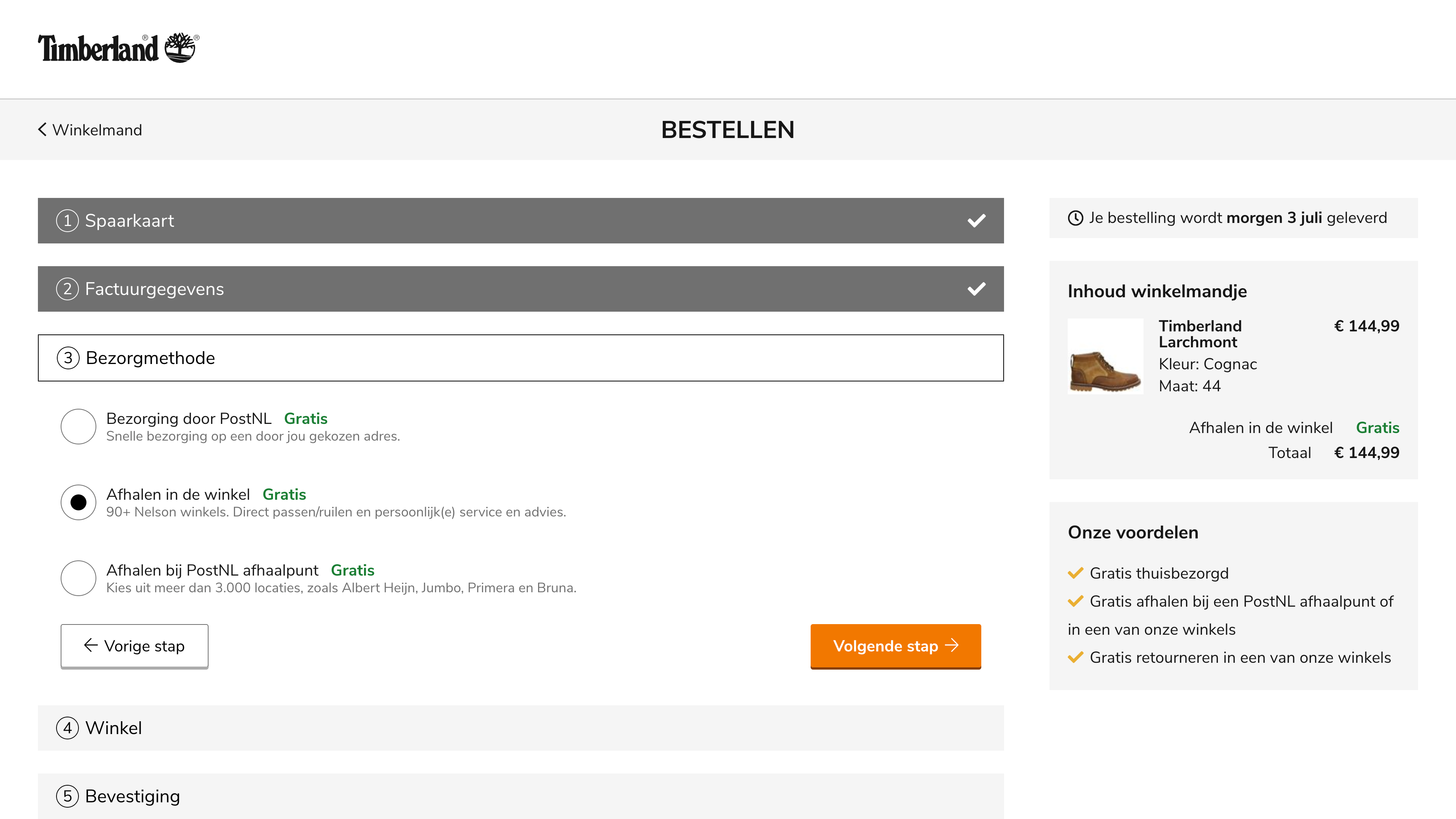
Task: Go back with Vorige stap button
Action: click(x=135, y=646)
